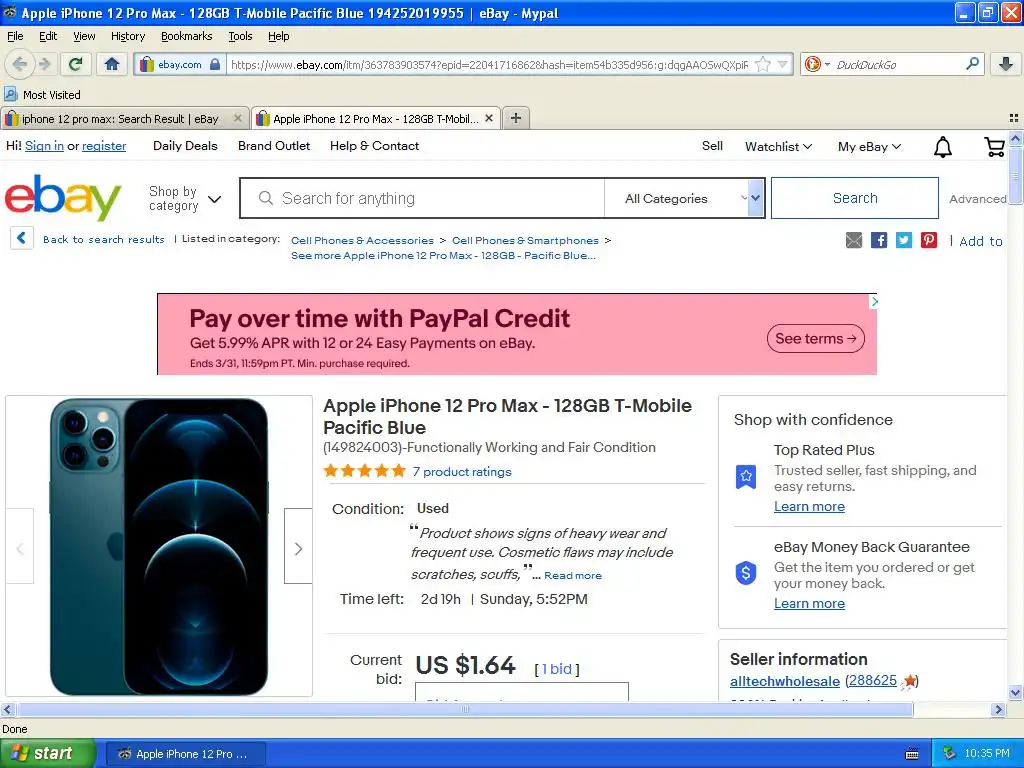The width and height of the screenshot is (1024, 768).
Task: Expand the My eBay dropdown
Action: click(869, 147)
